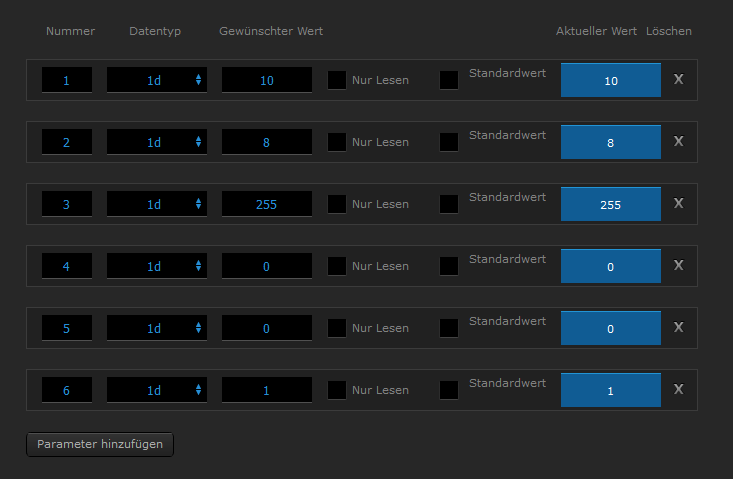Image resolution: width=733 pixels, height=479 pixels.
Task: Tick the Standardwert checkbox for parameter 2
Action: click(x=449, y=142)
